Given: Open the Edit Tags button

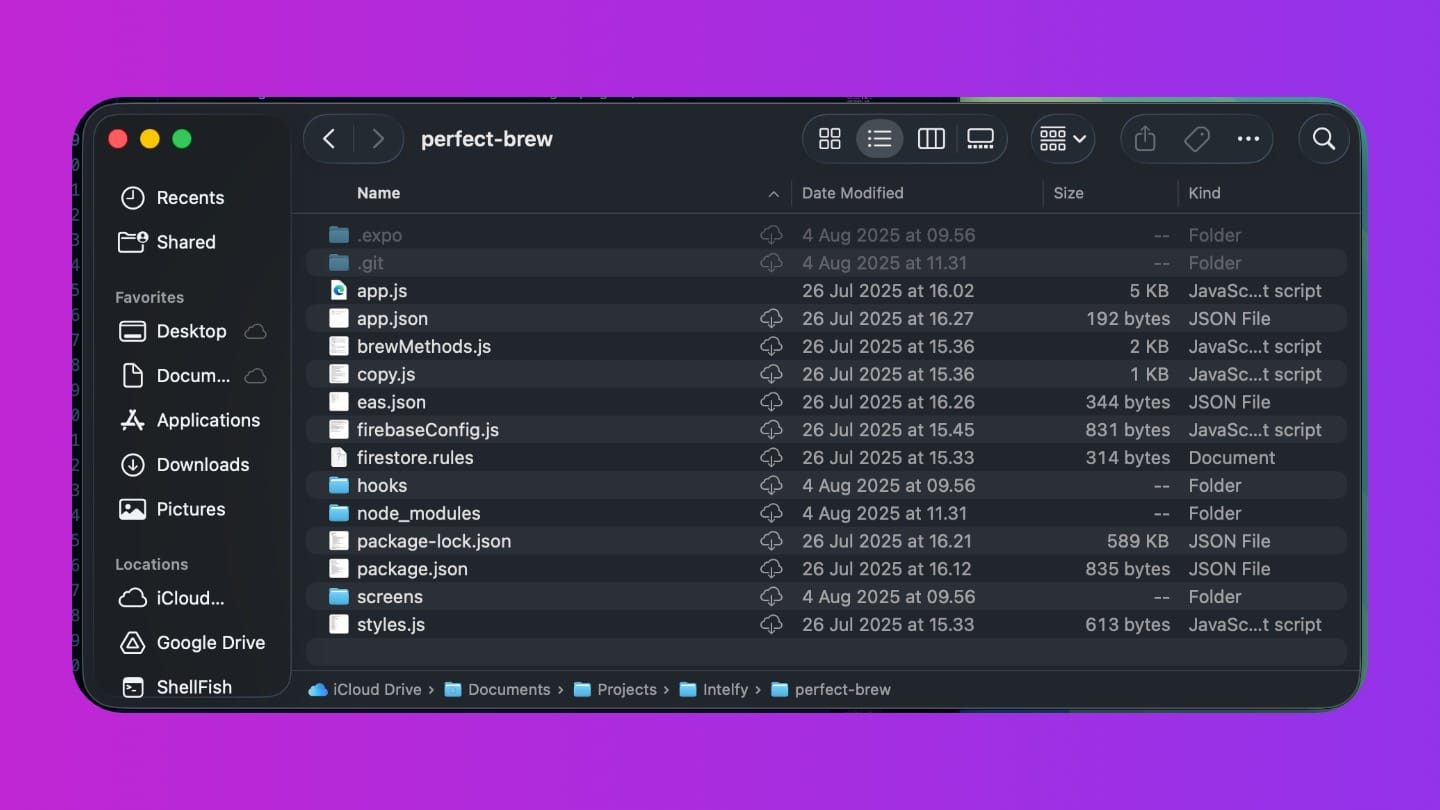Looking at the screenshot, I should 1197,139.
